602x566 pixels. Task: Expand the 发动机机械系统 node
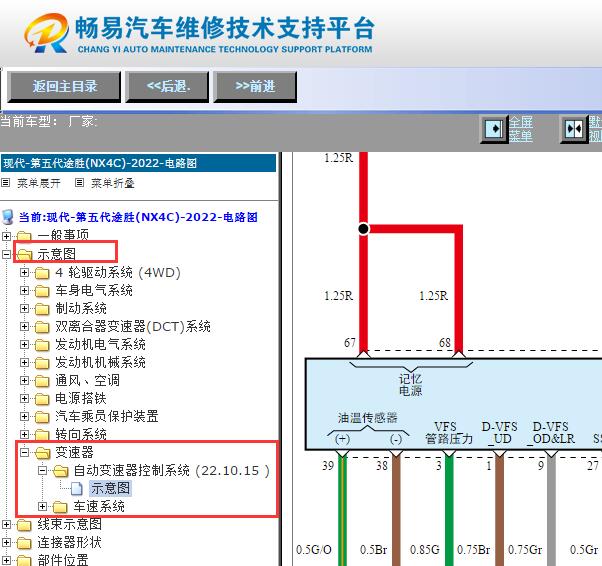(24, 362)
